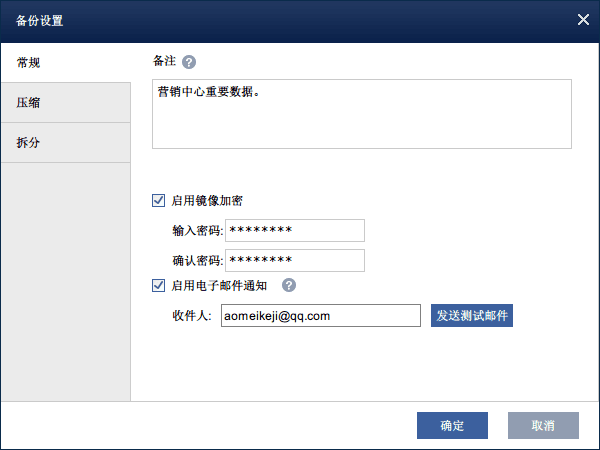Click the 输入密码 label text

197,230
